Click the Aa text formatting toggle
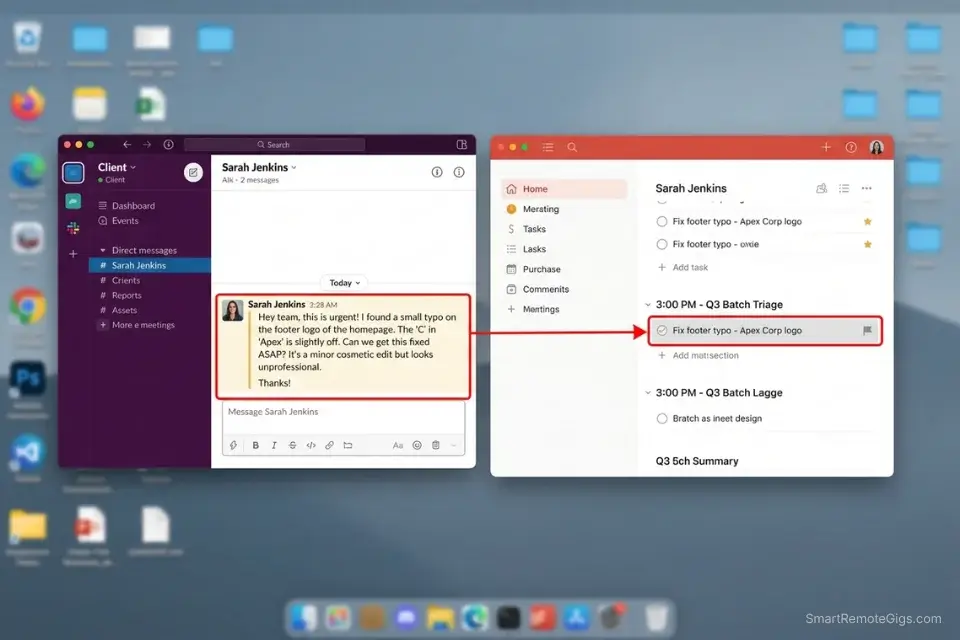960x640 pixels. coord(398,445)
